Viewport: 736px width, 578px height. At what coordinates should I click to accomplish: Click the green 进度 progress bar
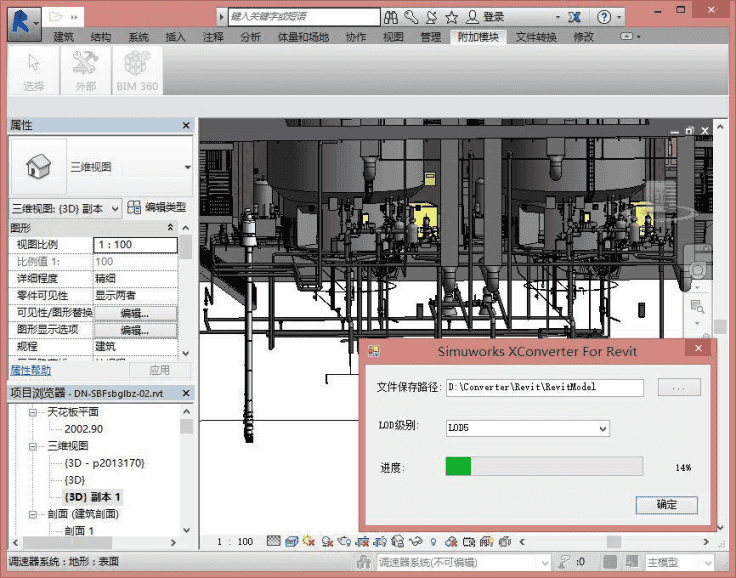[x=544, y=467]
